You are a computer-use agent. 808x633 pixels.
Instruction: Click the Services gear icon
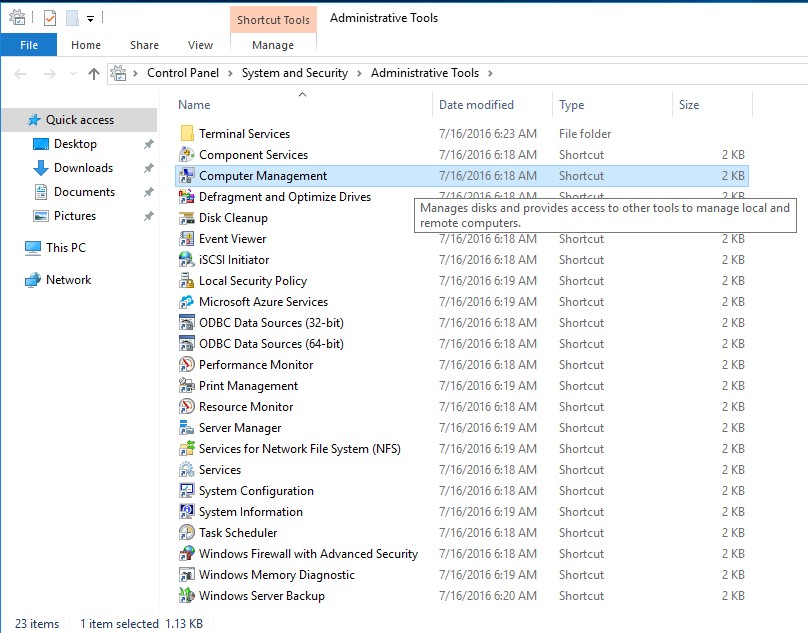tap(186, 470)
